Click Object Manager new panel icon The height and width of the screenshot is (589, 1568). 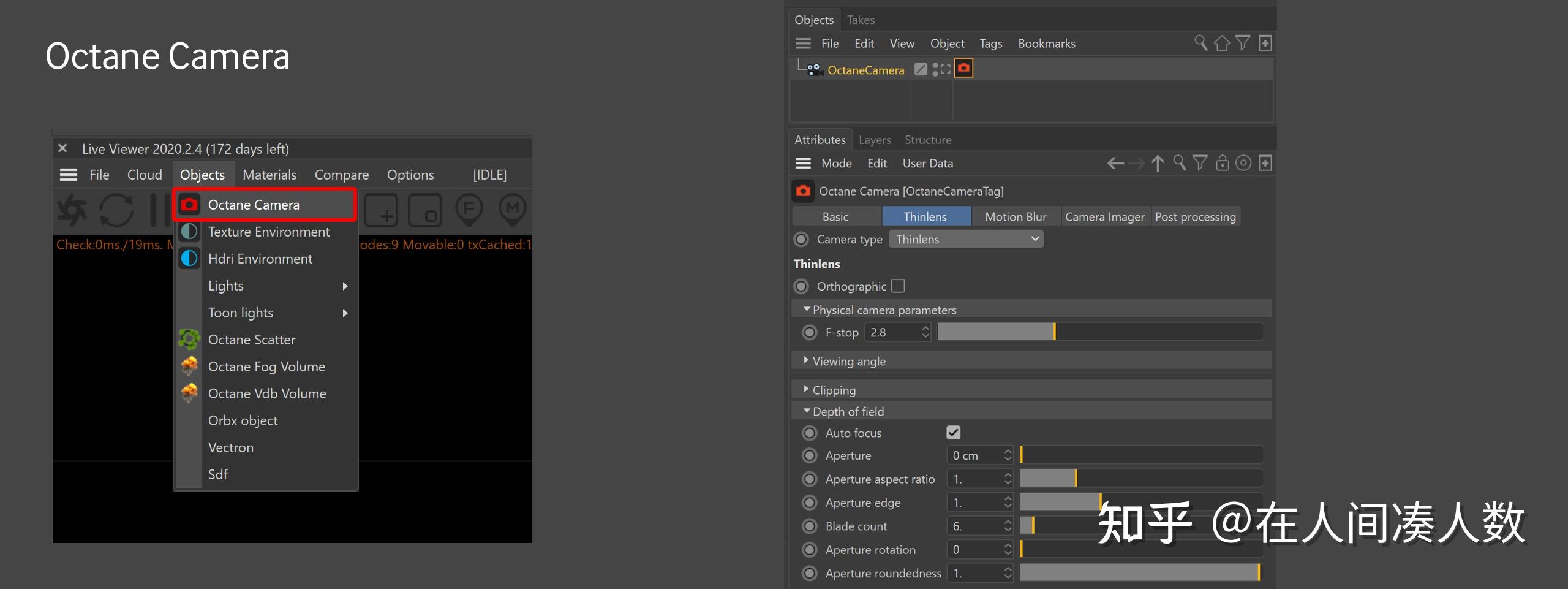(x=1265, y=43)
